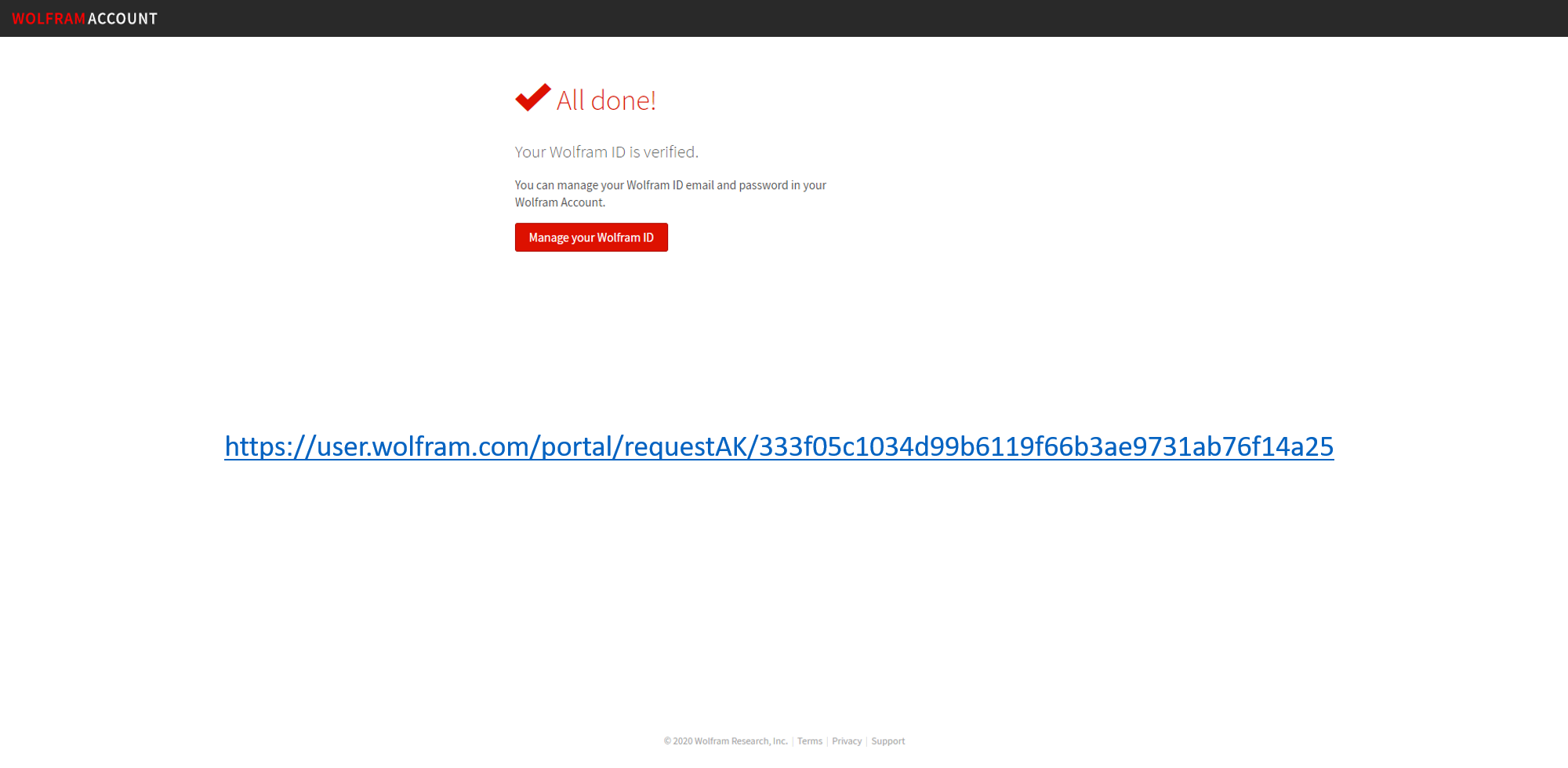
Task: Click the word 'done!' in the heading
Action: pyautogui.click(x=623, y=100)
